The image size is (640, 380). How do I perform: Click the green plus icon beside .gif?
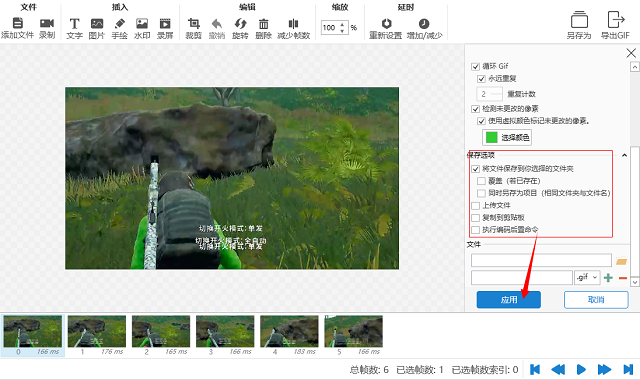(608, 278)
